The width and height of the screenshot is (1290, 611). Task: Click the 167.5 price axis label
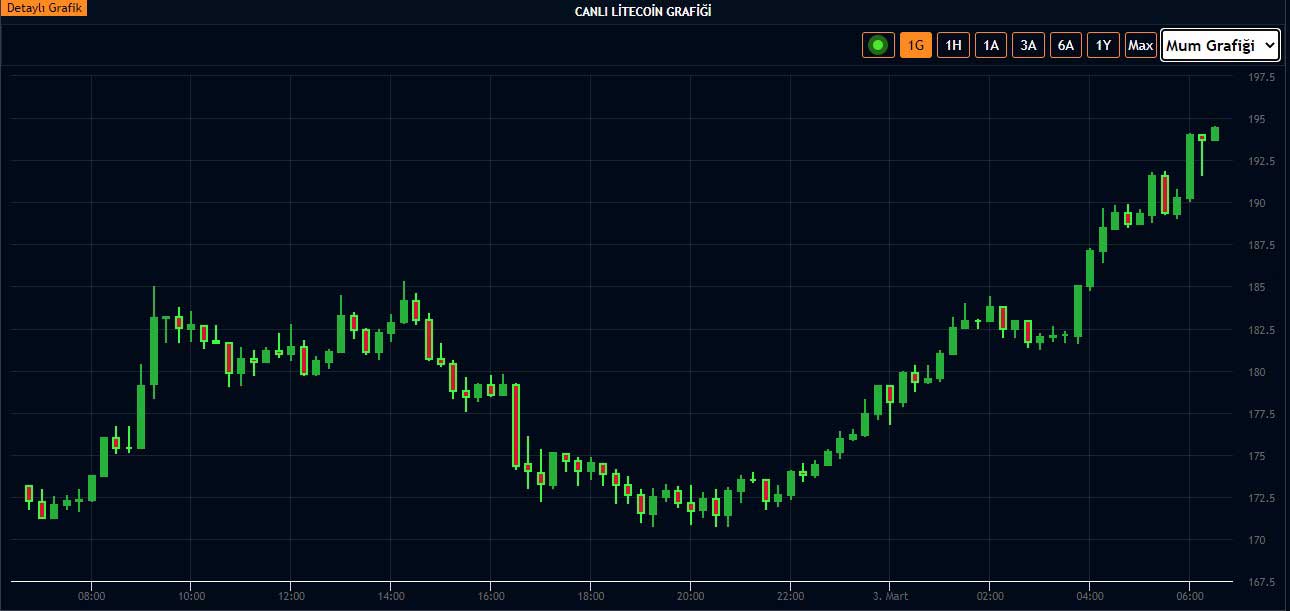pos(1262,582)
